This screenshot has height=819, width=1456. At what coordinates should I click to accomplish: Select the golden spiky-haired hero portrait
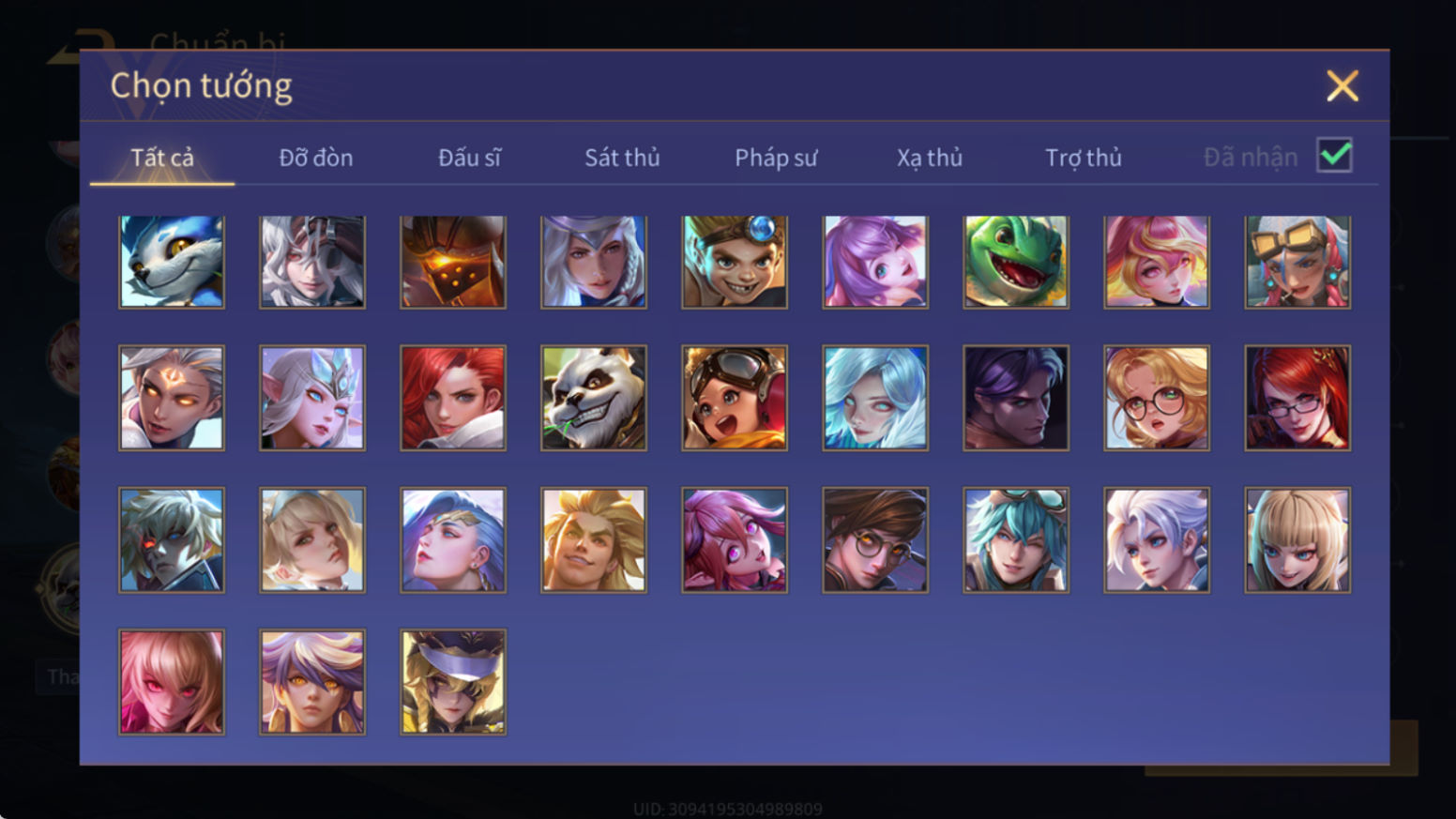594,539
